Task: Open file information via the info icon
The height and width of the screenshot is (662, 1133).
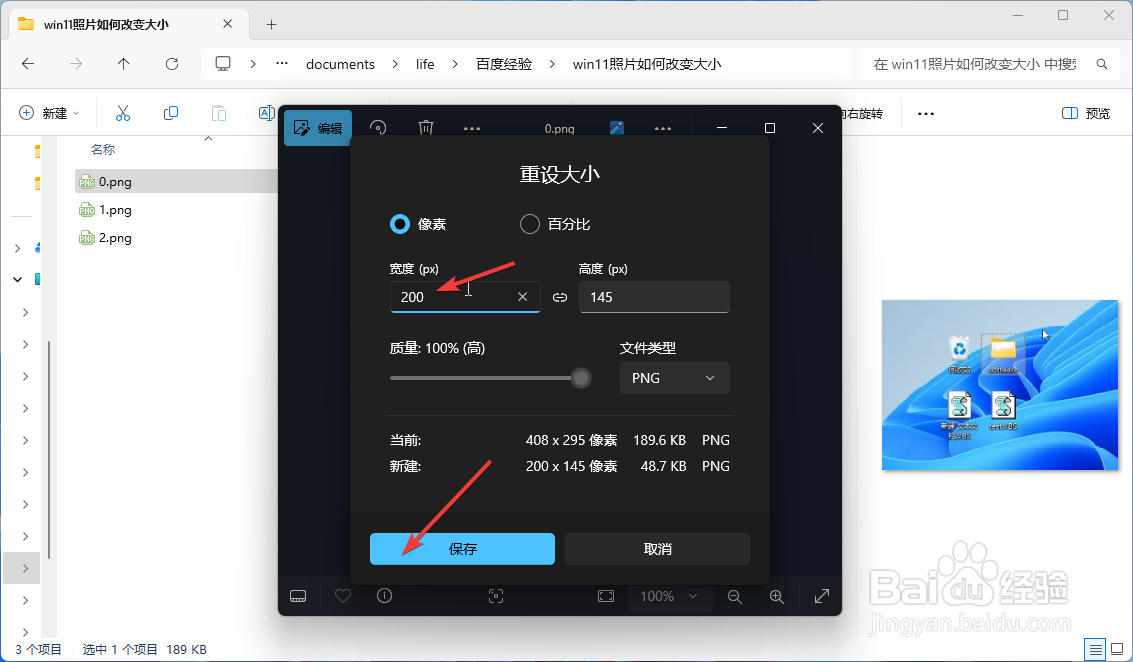Action: pyautogui.click(x=384, y=596)
